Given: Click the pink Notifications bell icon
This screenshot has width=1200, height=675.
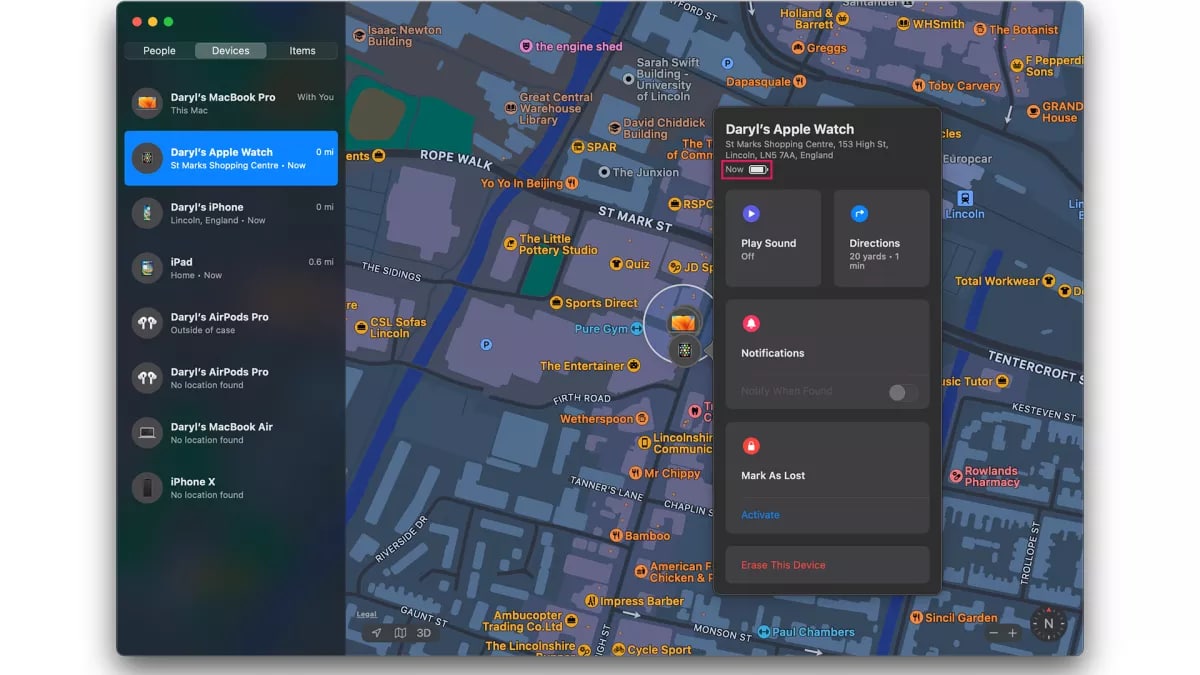Looking at the screenshot, I should click(751, 323).
